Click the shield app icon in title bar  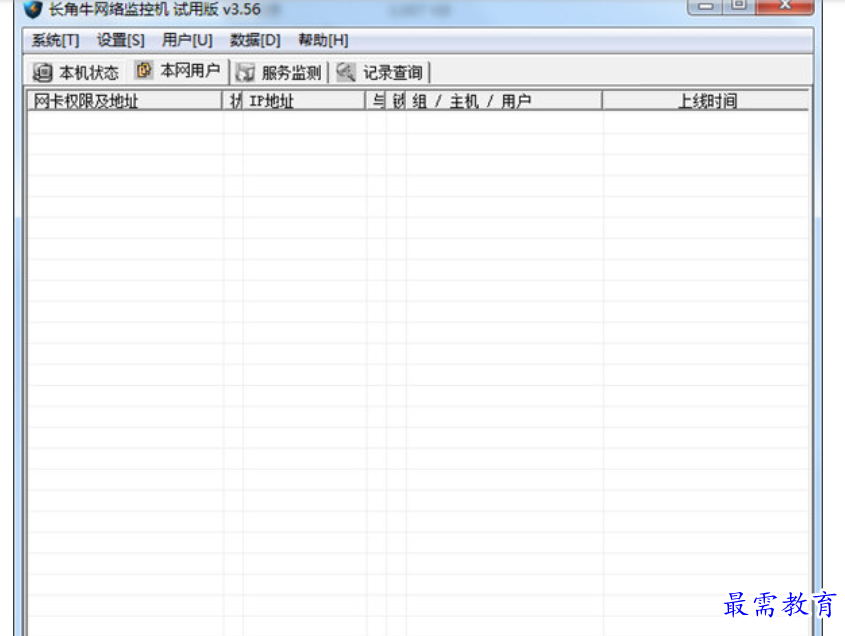click(33, 9)
